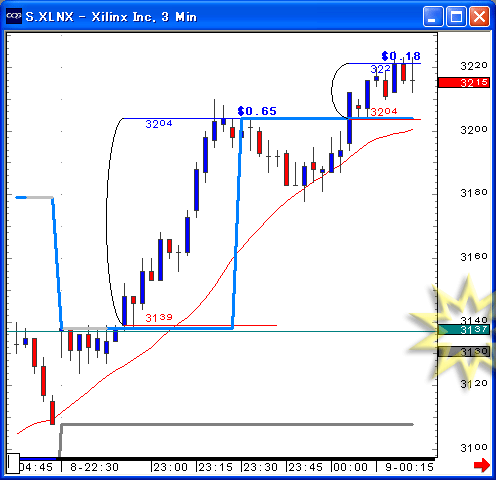The width and height of the screenshot is (496, 480).
Task: Click the 3100 price scale label
Action: 474,447
